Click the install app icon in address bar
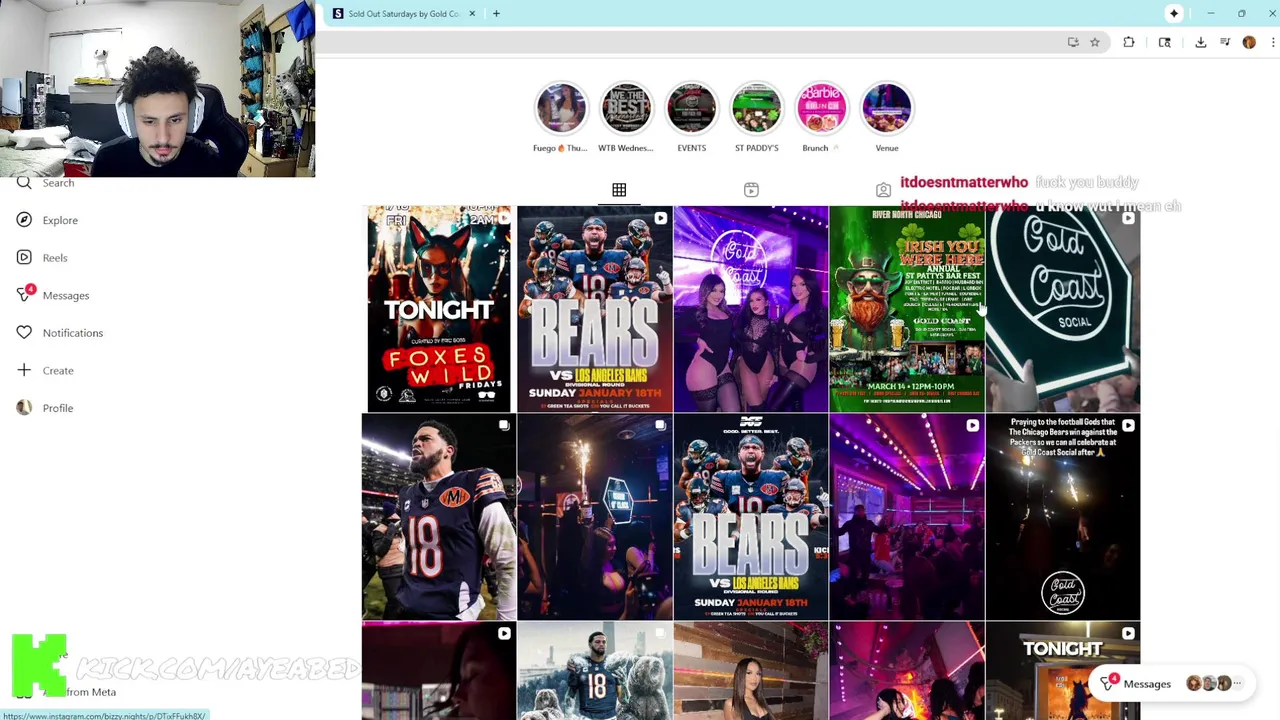The width and height of the screenshot is (1280, 720). click(1073, 42)
